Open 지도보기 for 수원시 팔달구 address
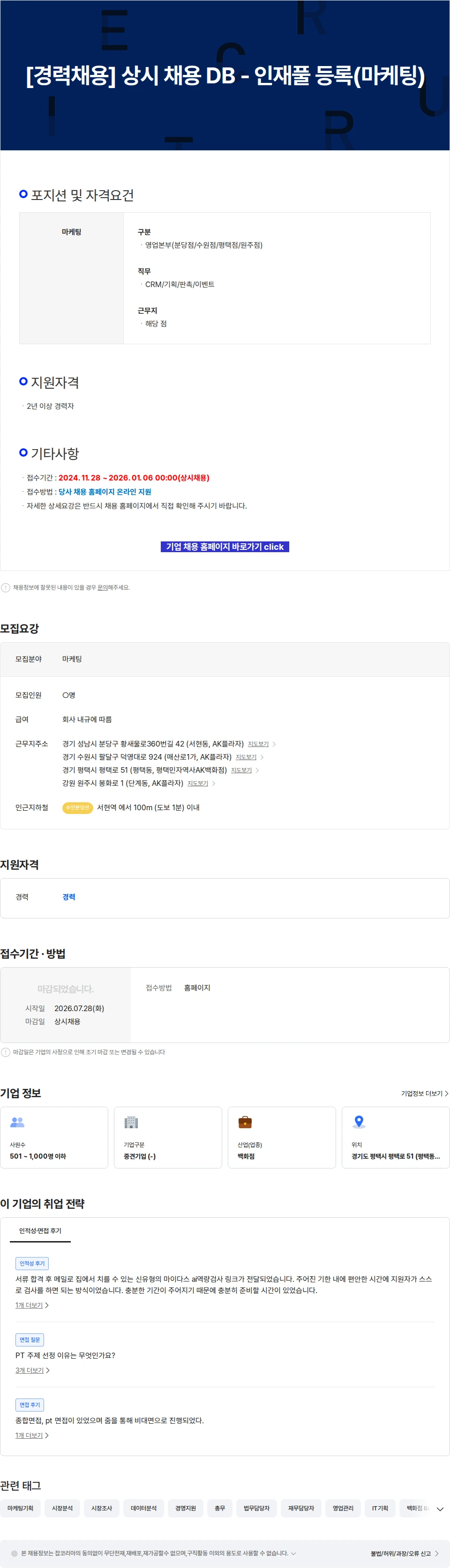450x1568 pixels. (246, 757)
